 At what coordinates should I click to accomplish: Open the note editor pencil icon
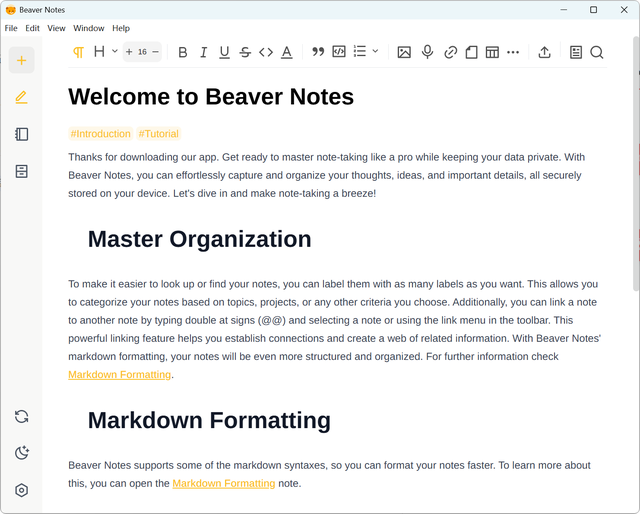coord(21,97)
